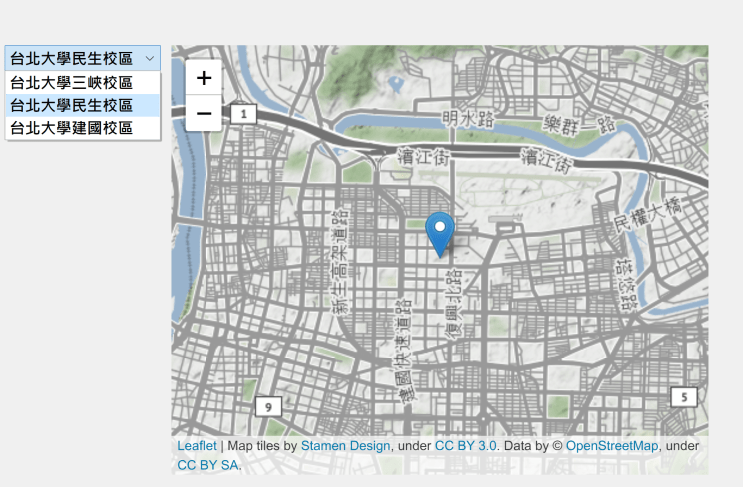This screenshot has width=743, height=487.
Task: Click the 明水路 road label on map
Action: point(470,119)
